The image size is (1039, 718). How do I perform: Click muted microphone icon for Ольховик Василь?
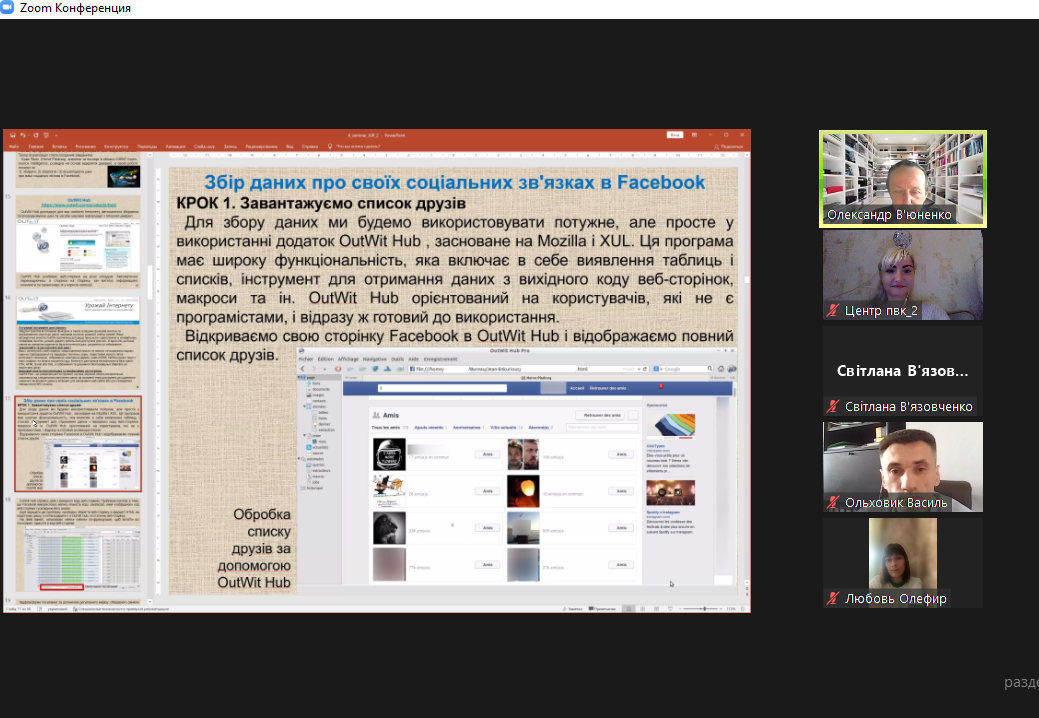[x=833, y=503]
